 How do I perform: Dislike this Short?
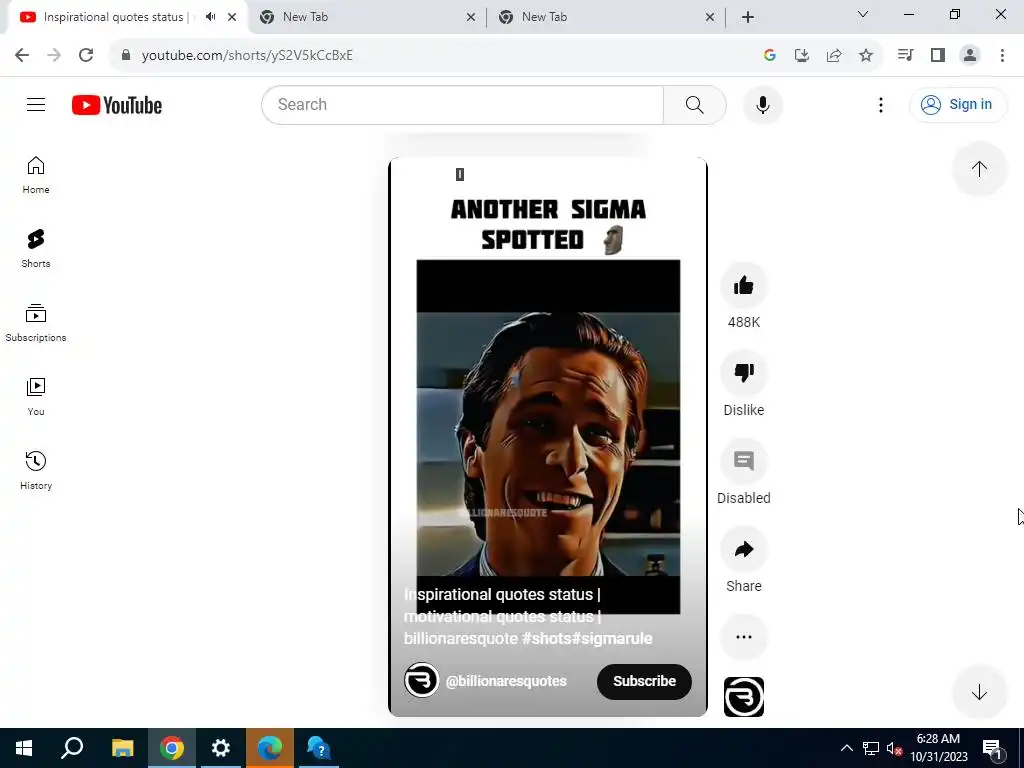[x=744, y=373]
